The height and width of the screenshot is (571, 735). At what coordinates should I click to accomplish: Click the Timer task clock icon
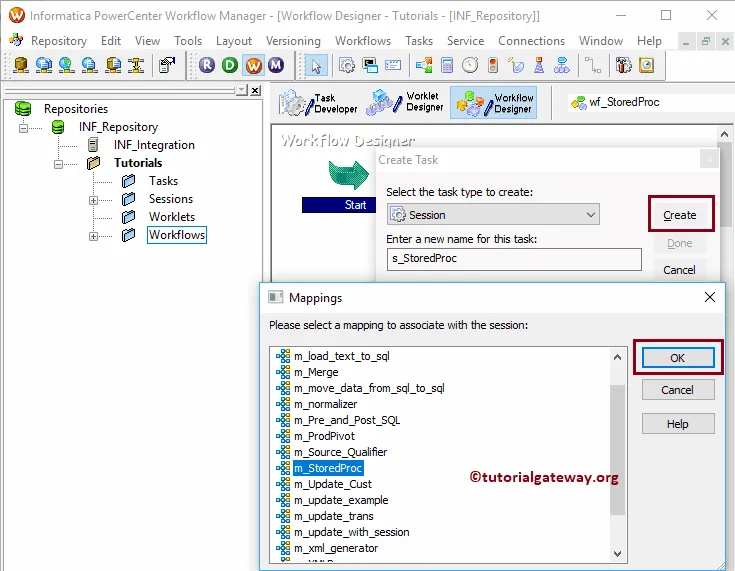click(470, 65)
